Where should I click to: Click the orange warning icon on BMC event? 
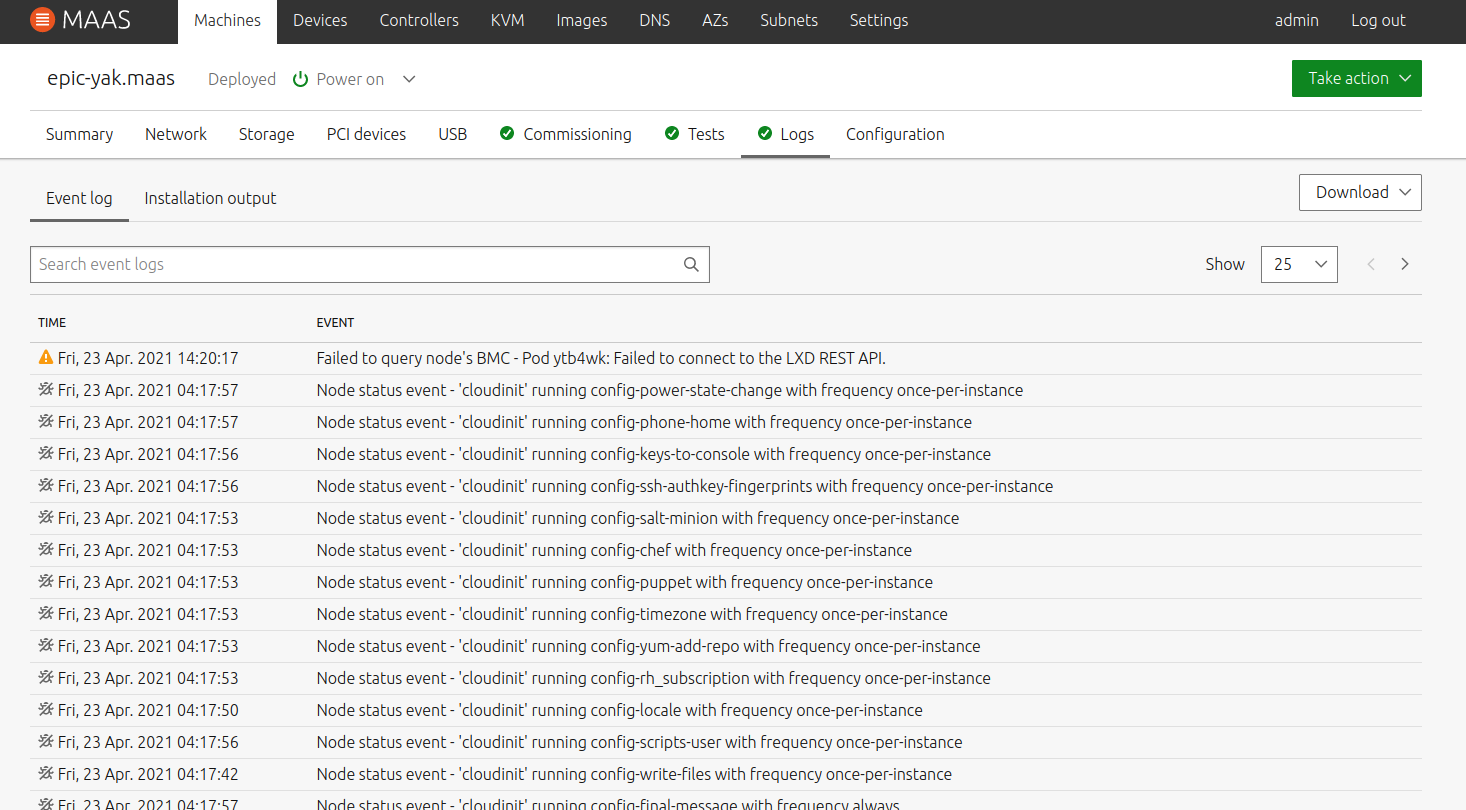[45, 357]
